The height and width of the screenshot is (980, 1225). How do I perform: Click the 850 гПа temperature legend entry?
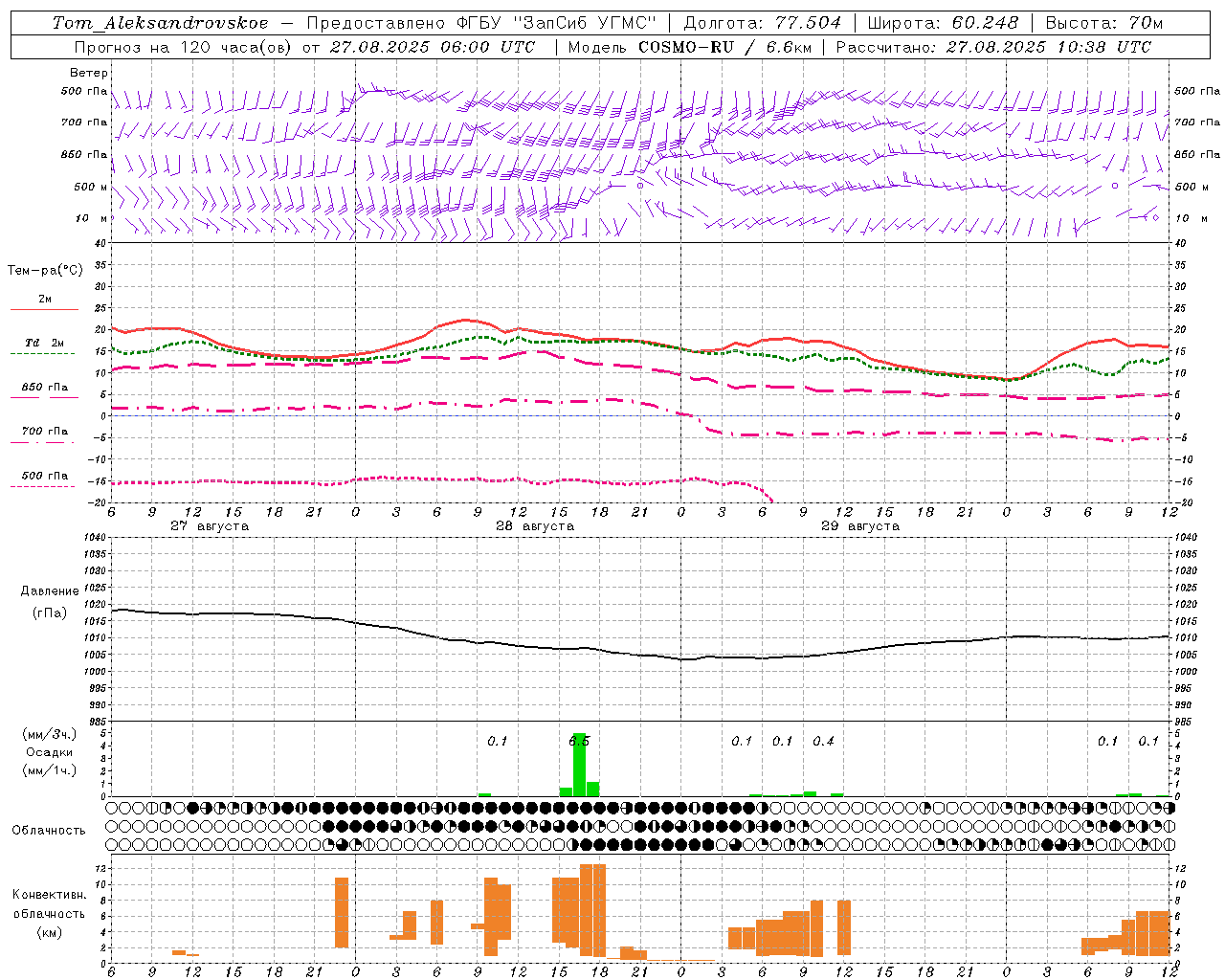pos(44,388)
